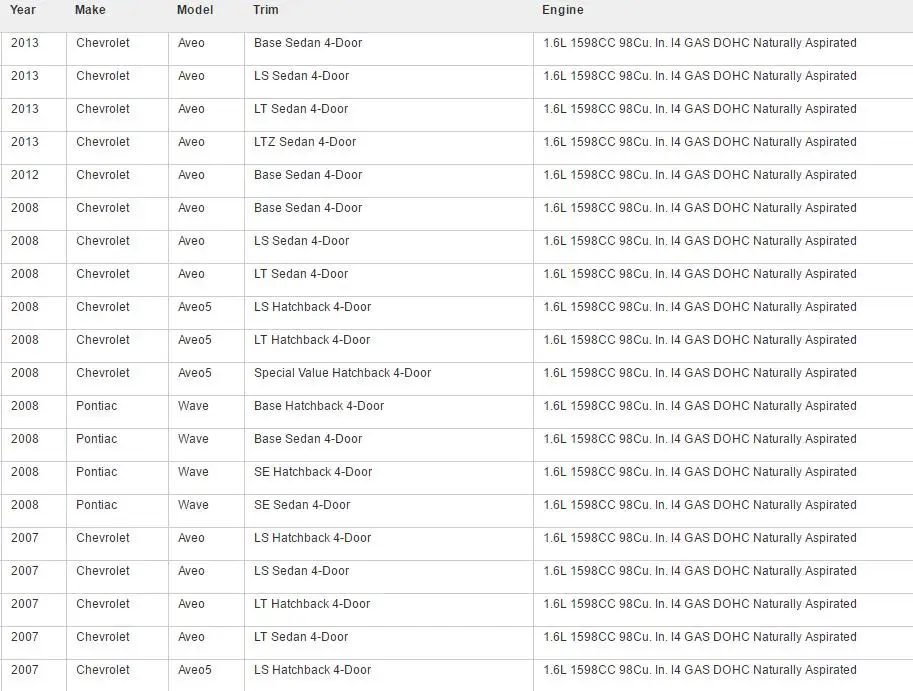This screenshot has height=691, width=913.
Task: Click the Engine column header
Action: [562, 10]
